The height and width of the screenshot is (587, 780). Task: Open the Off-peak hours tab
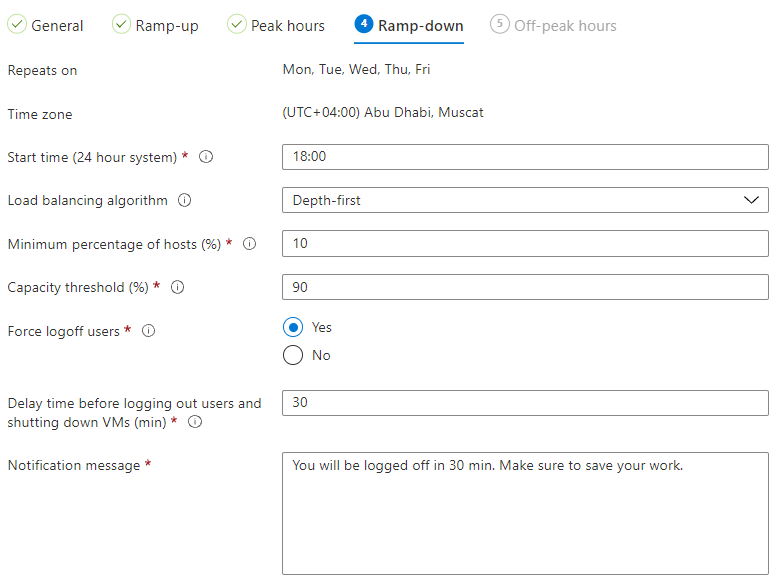564,26
